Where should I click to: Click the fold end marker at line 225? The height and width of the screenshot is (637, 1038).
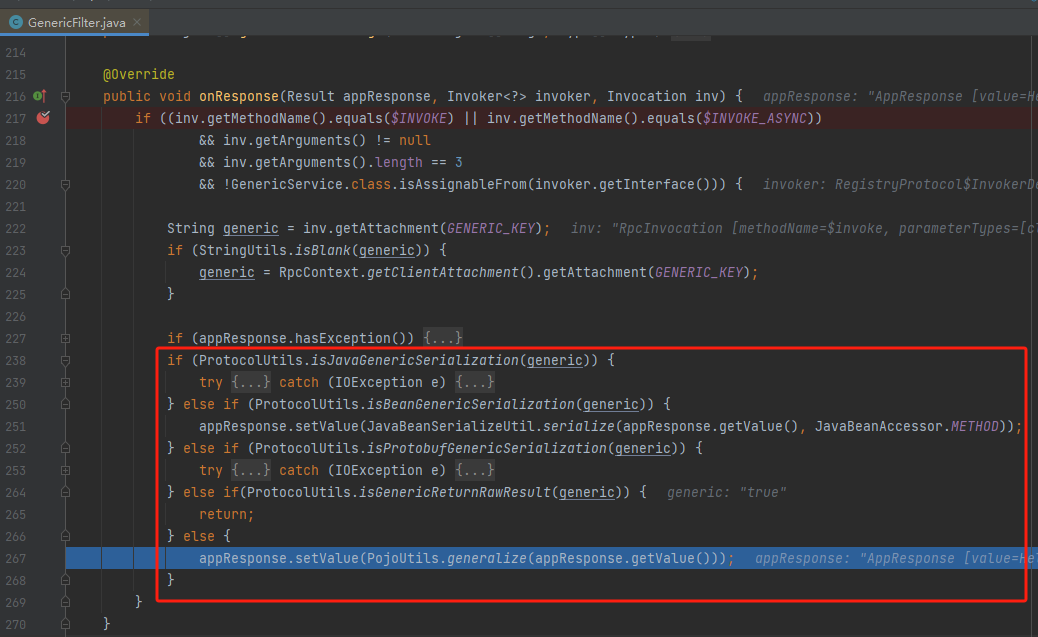[66, 294]
